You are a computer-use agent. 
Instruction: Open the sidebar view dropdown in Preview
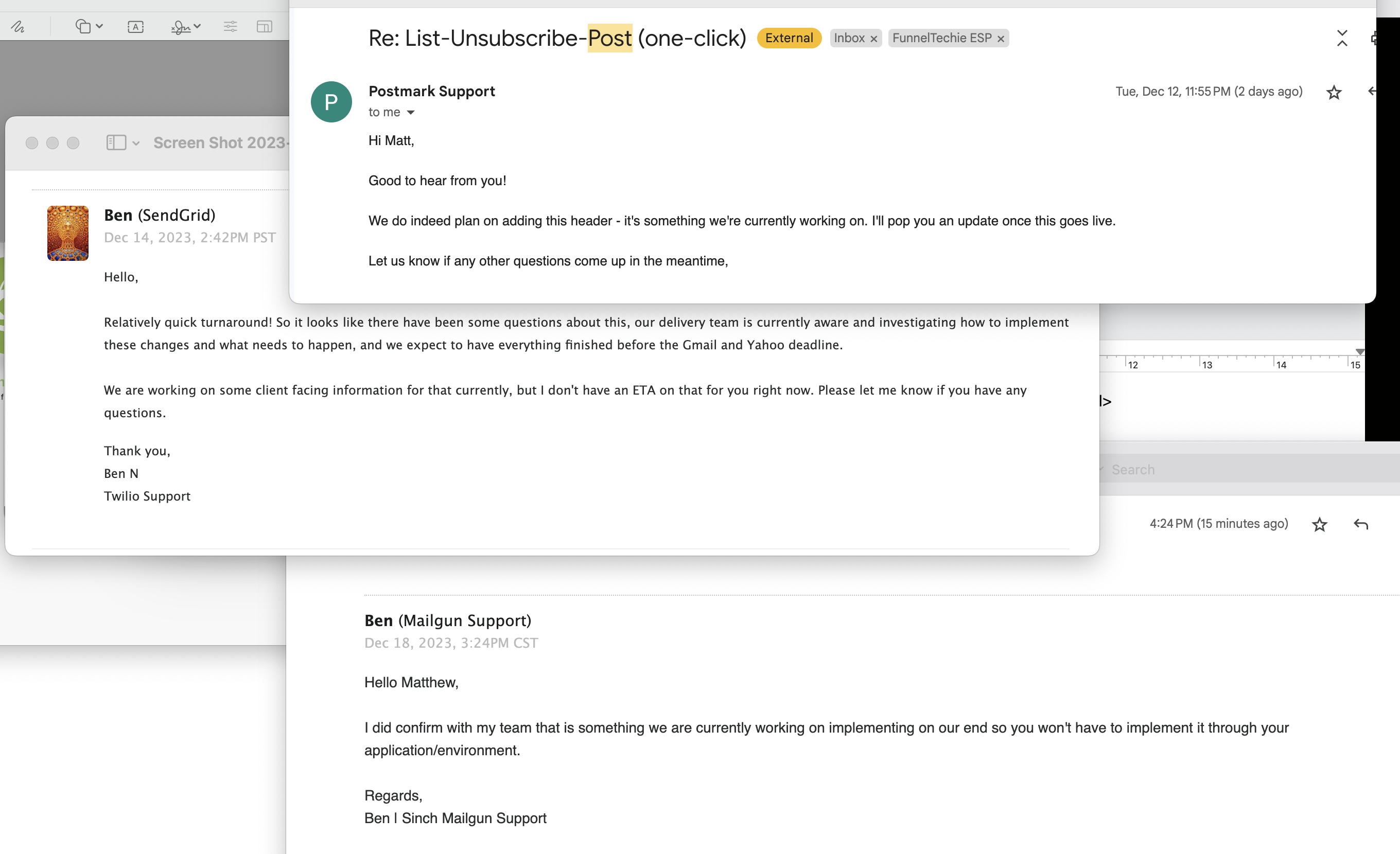(135, 143)
